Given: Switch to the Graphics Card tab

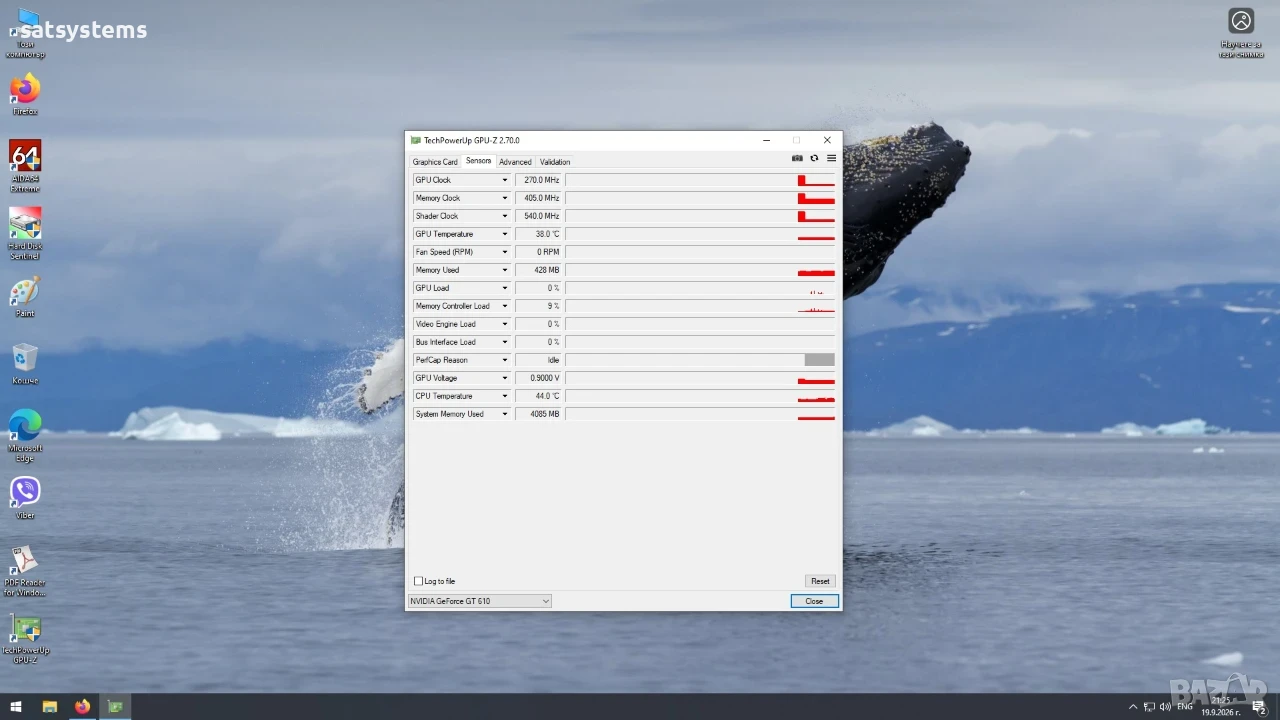Looking at the screenshot, I should 435,162.
